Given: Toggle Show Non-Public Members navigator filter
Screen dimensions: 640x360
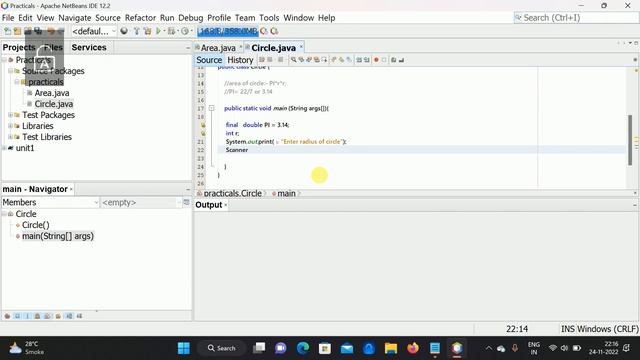Looking at the screenshot, I should click(38, 316).
